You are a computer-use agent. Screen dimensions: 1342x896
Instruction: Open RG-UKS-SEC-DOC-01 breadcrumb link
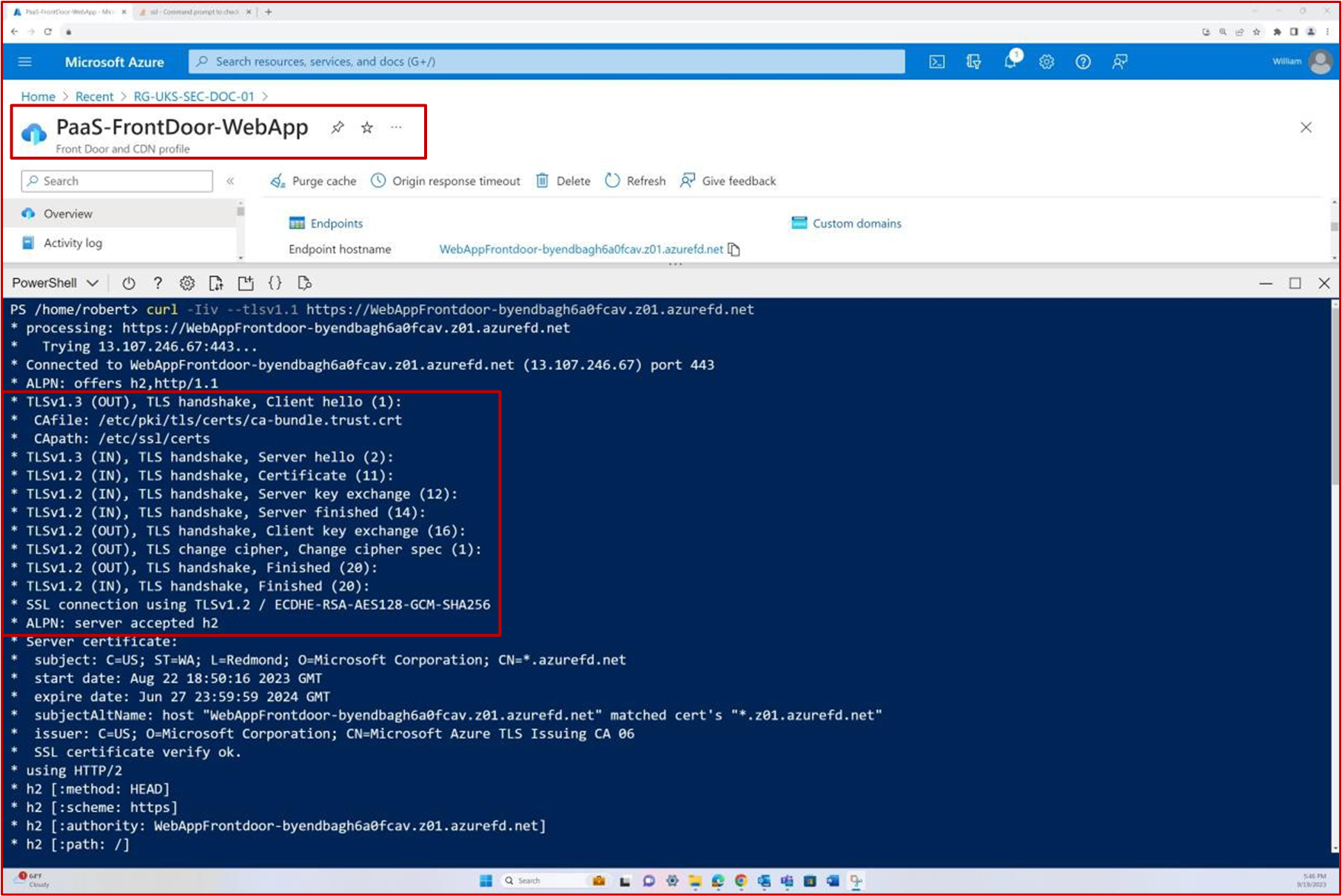(x=193, y=96)
